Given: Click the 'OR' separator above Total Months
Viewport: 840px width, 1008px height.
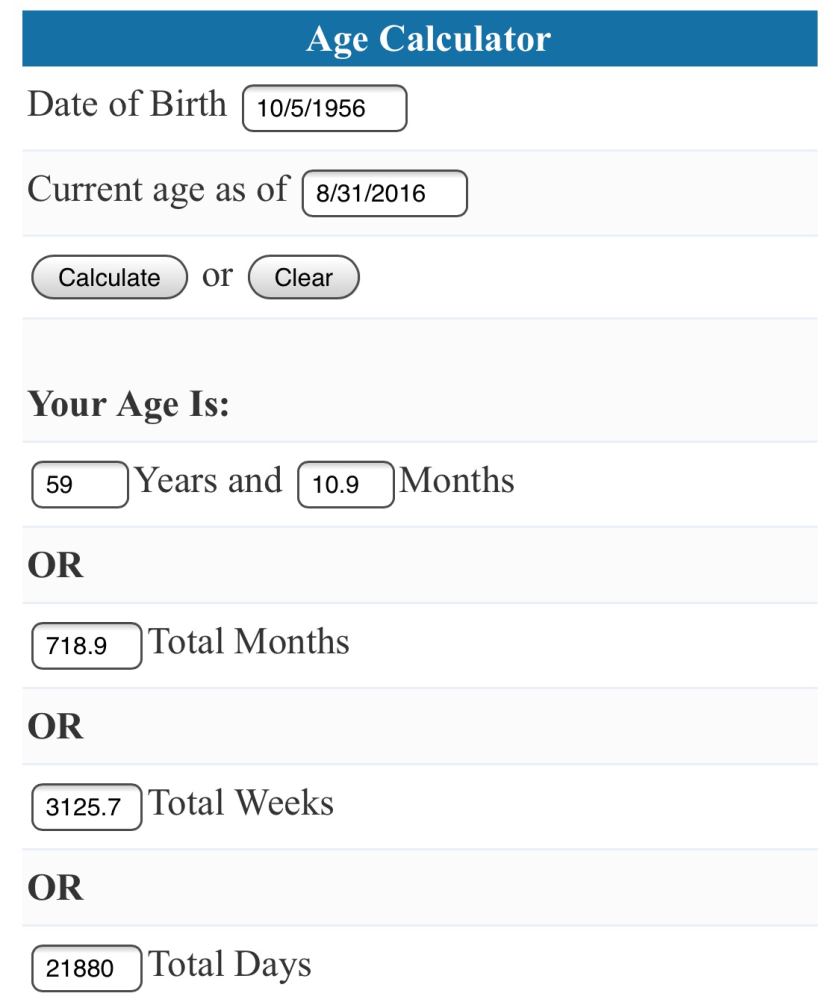Looking at the screenshot, I should click(x=55, y=565).
